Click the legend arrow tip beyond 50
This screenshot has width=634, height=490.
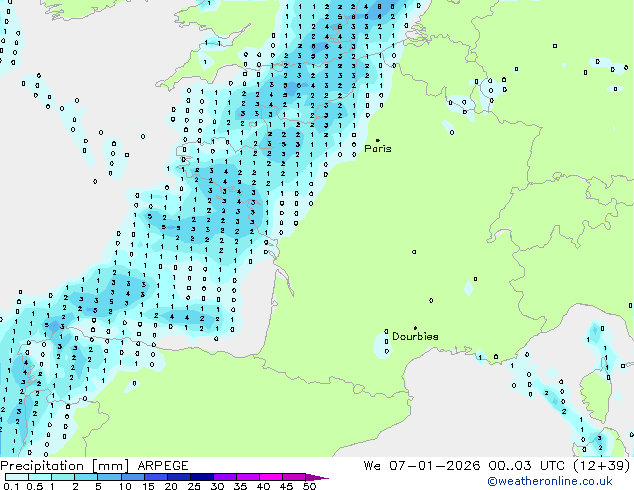(317, 477)
